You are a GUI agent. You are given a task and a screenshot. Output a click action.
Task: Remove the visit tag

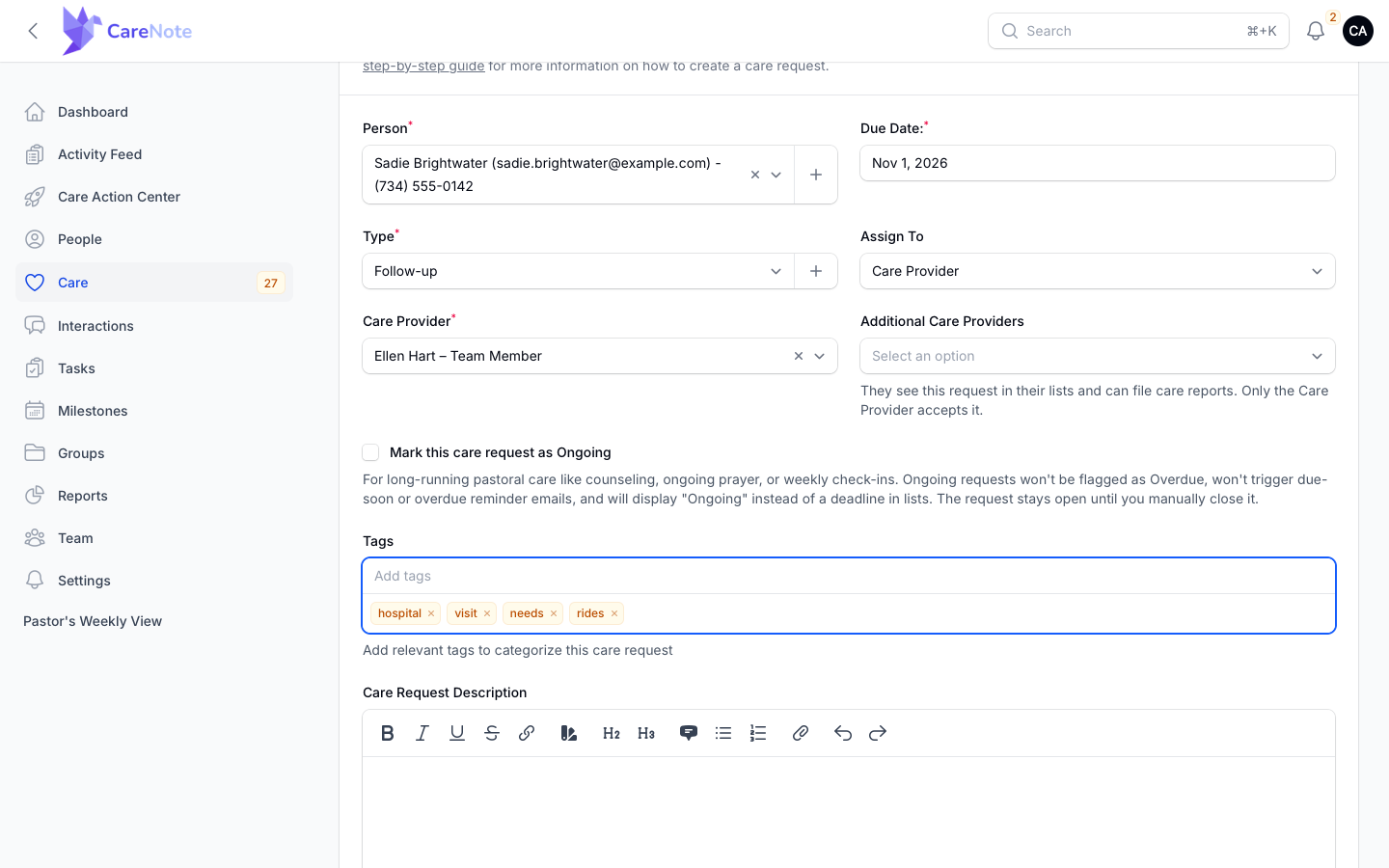tap(487, 613)
